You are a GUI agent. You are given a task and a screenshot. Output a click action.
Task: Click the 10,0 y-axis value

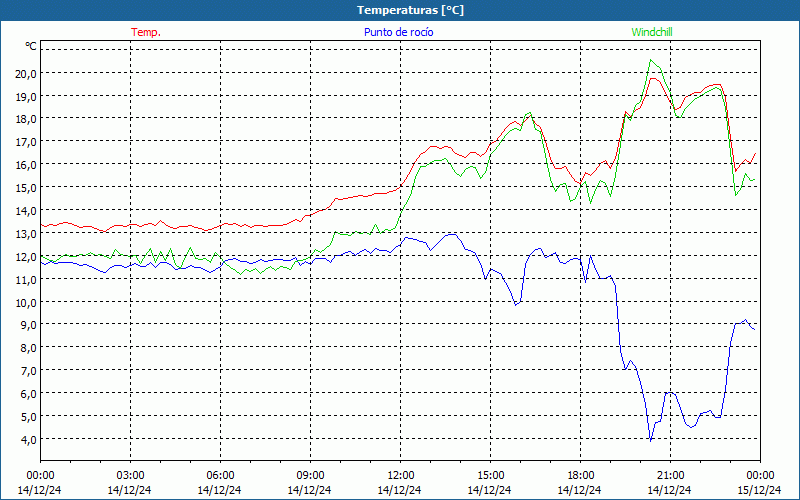click(26, 303)
